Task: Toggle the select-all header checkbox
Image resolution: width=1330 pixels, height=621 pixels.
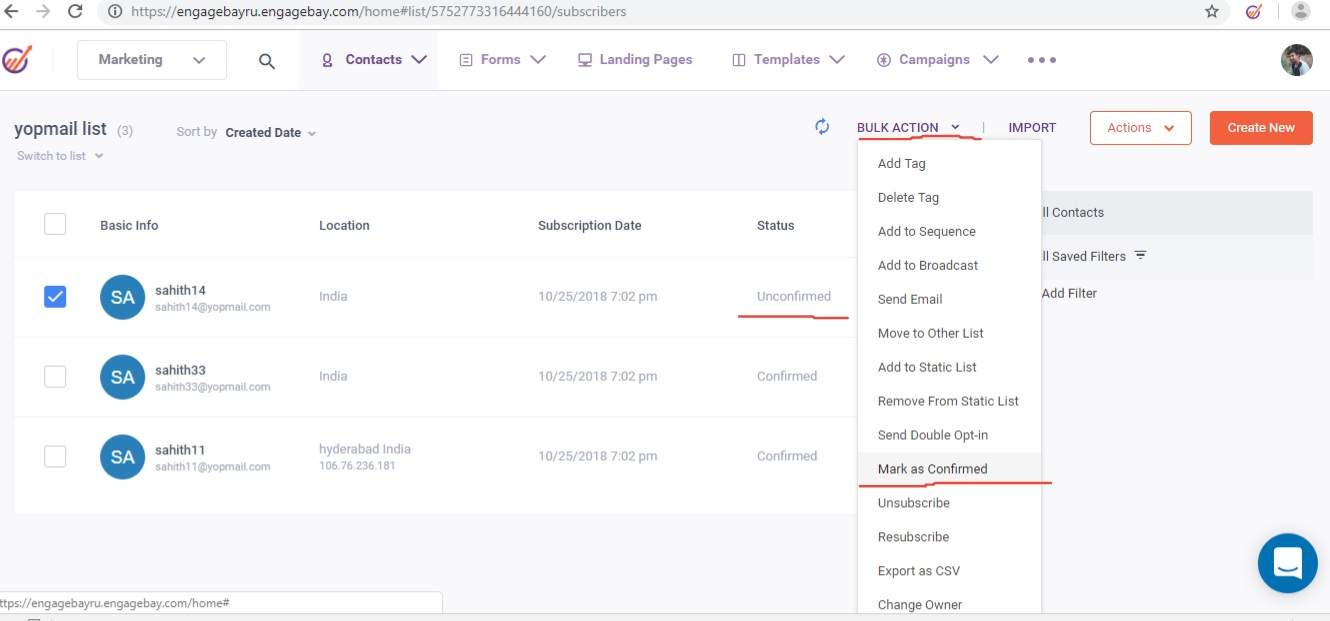Action: (x=55, y=224)
